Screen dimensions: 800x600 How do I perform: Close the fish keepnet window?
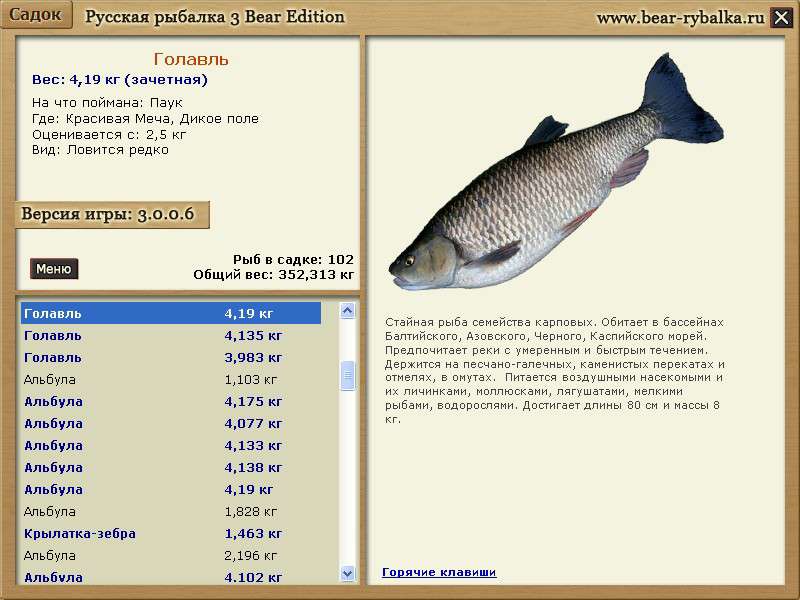click(x=781, y=17)
